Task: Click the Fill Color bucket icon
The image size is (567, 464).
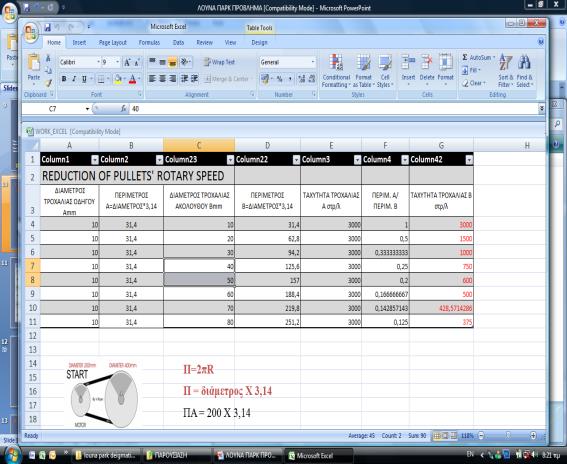Action: coord(118,79)
